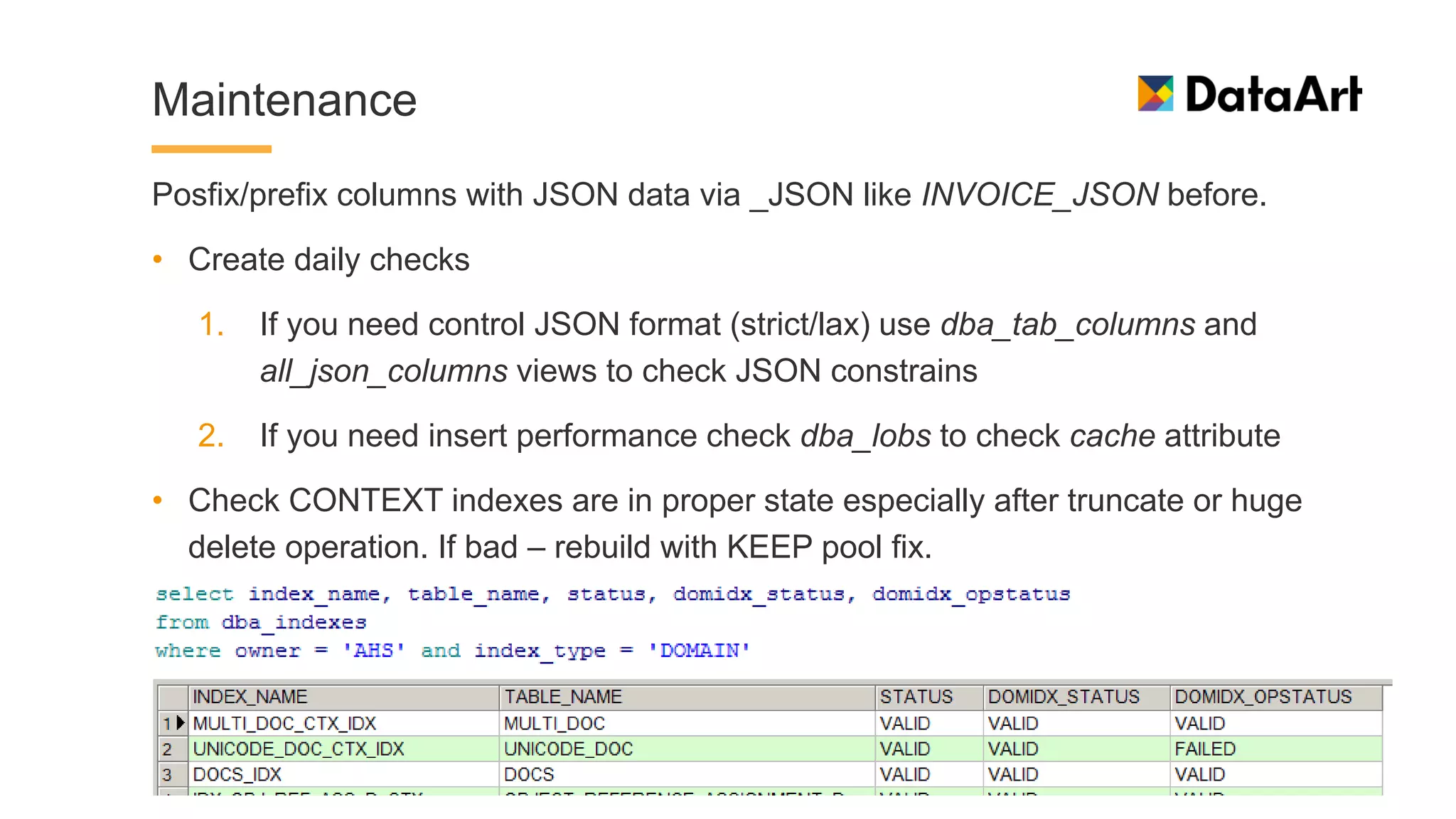The image size is (1456, 819).
Task: Click the 'INVOICE_JSON' italic text
Action: pyautogui.click(x=1040, y=196)
